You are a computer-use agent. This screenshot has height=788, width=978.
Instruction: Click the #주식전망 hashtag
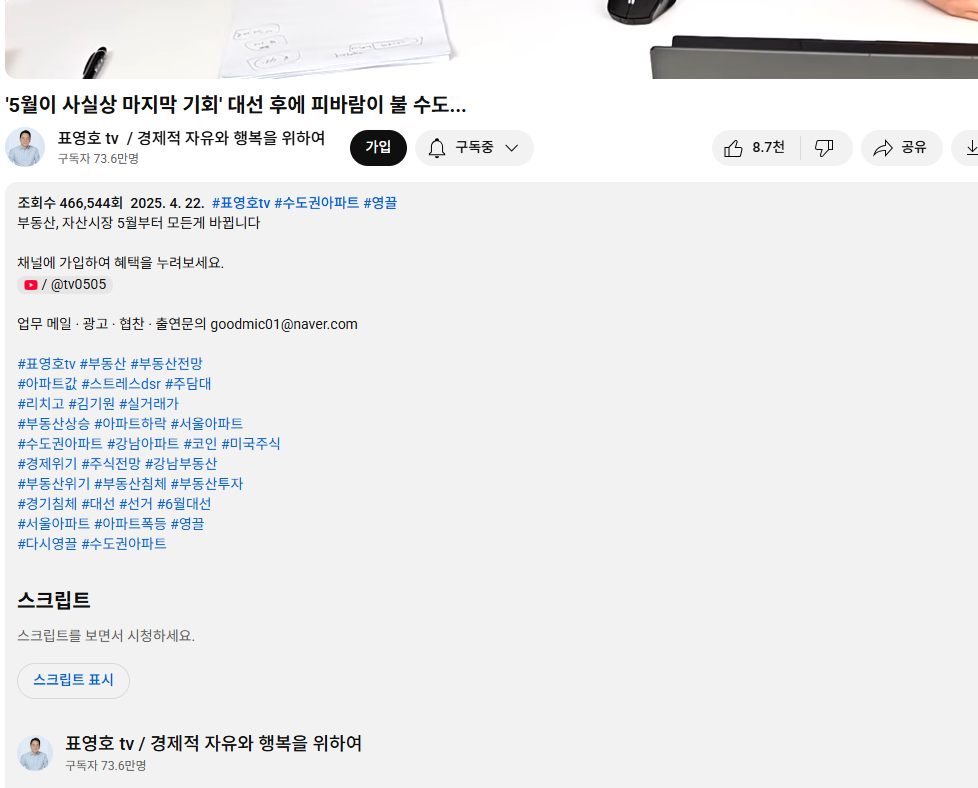[x=111, y=464]
